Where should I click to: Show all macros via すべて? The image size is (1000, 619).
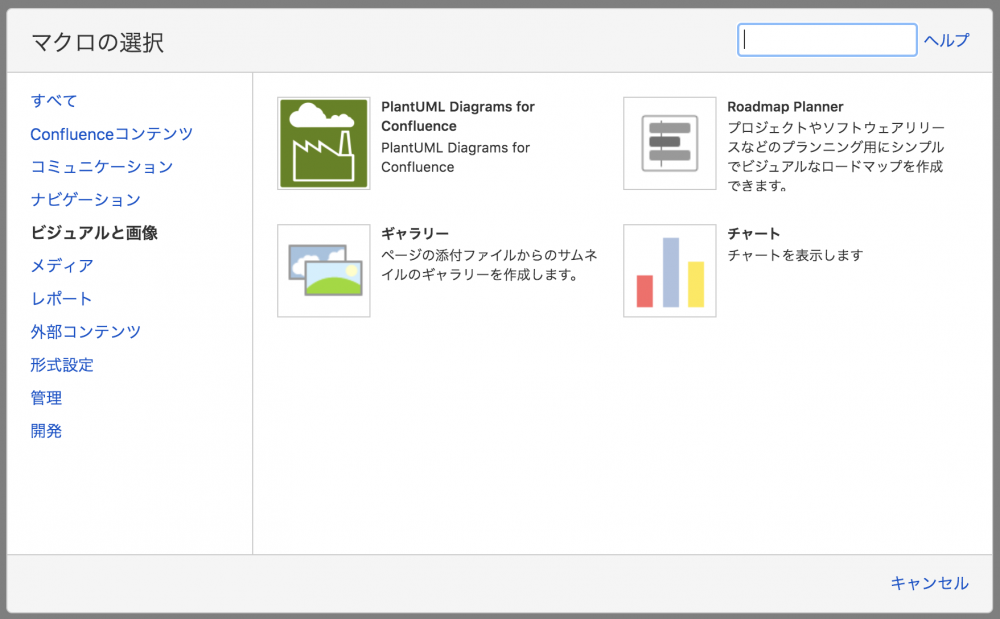(x=54, y=101)
